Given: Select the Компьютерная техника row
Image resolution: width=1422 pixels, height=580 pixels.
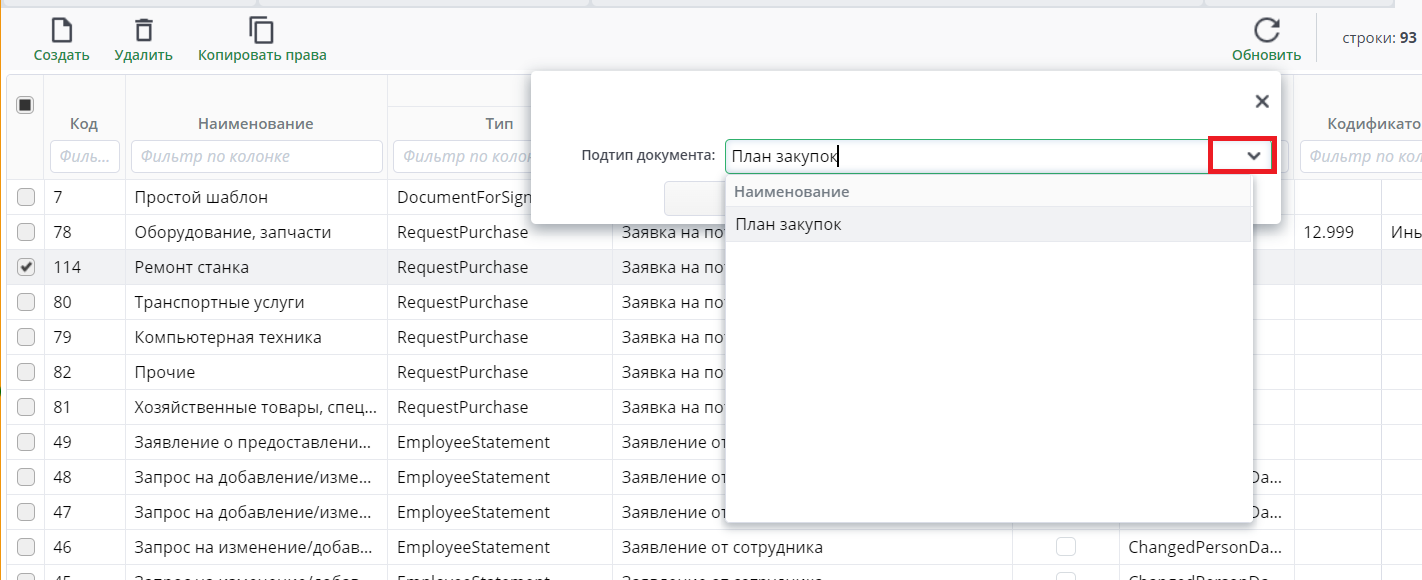Looking at the screenshot, I should [228, 337].
